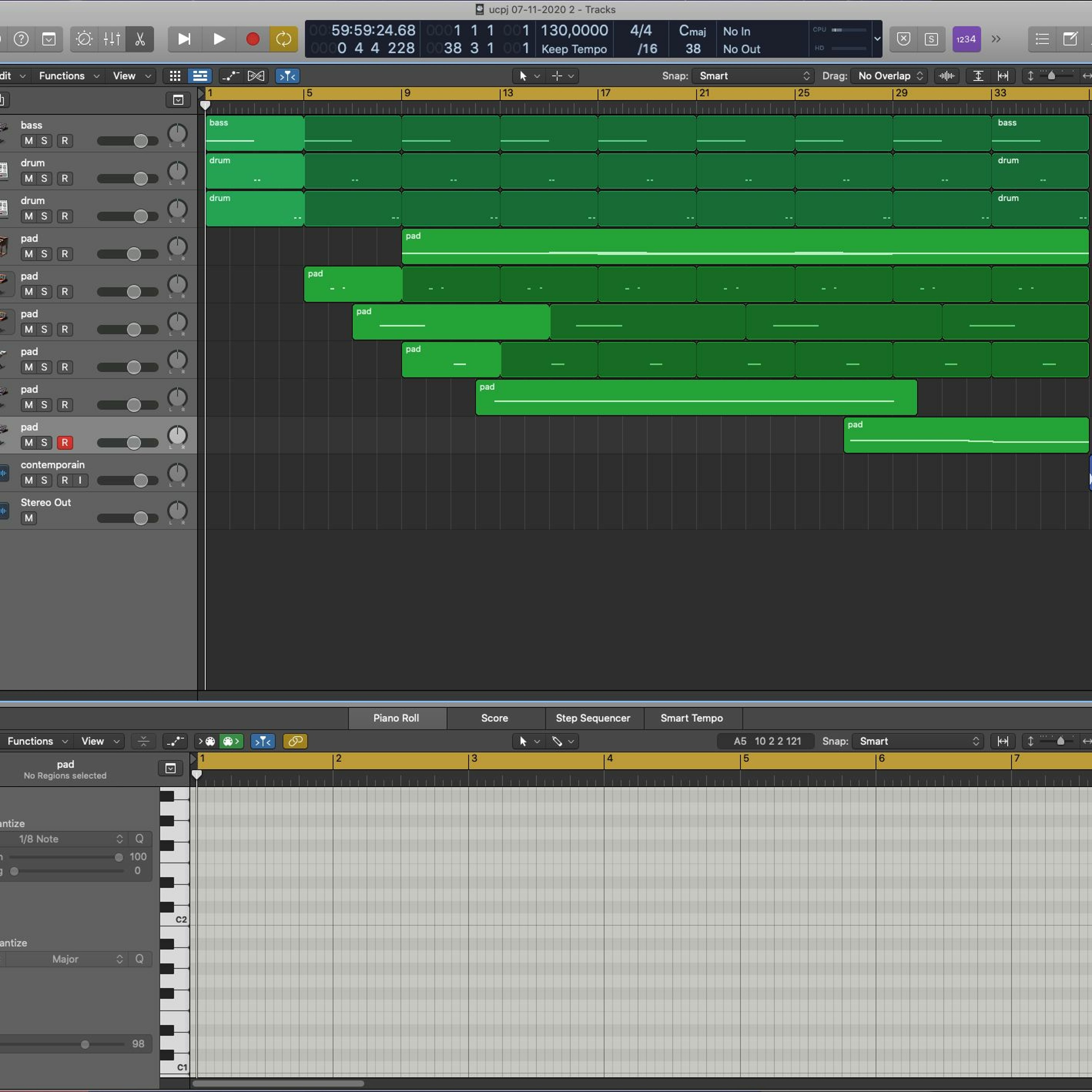Click the Scale Quantize Q button next to Major
The image size is (1092, 1092).
click(x=139, y=959)
